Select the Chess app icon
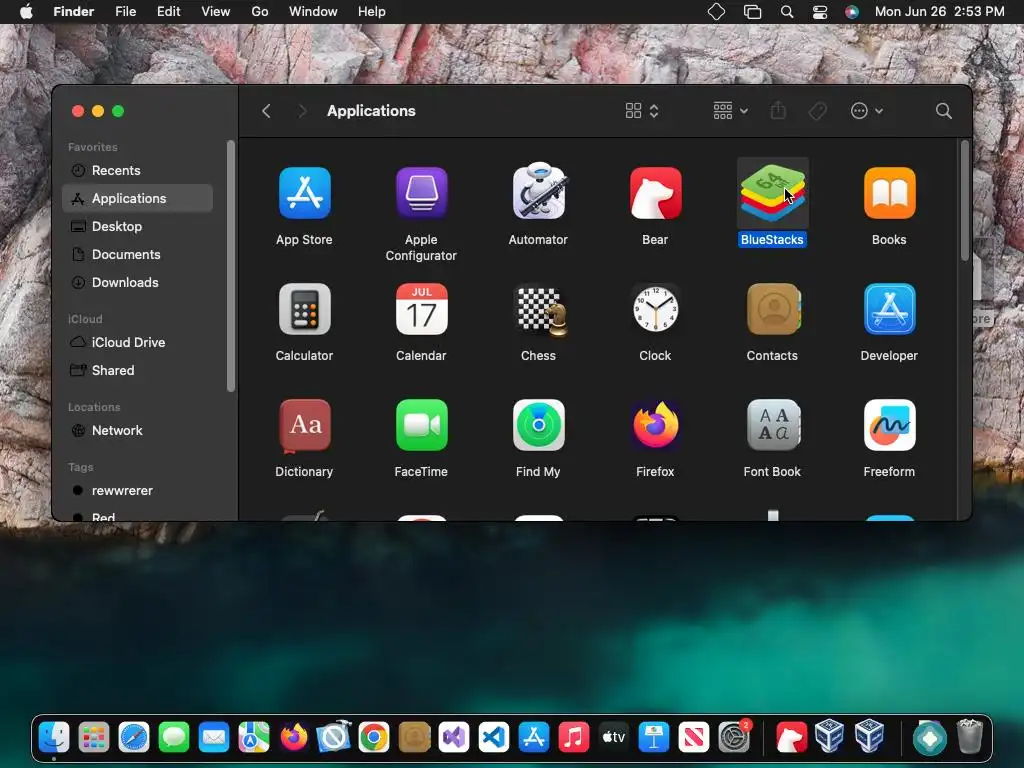The height and width of the screenshot is (768, 1024). point(541,310)
